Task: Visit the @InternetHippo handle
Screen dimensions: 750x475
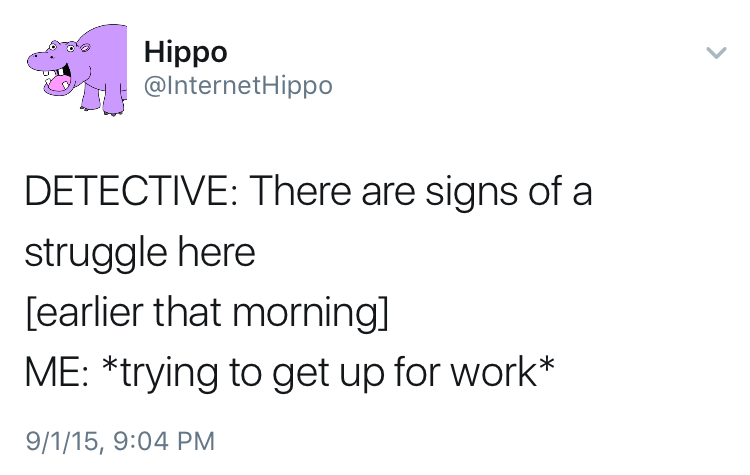Action: click(238, 86)
